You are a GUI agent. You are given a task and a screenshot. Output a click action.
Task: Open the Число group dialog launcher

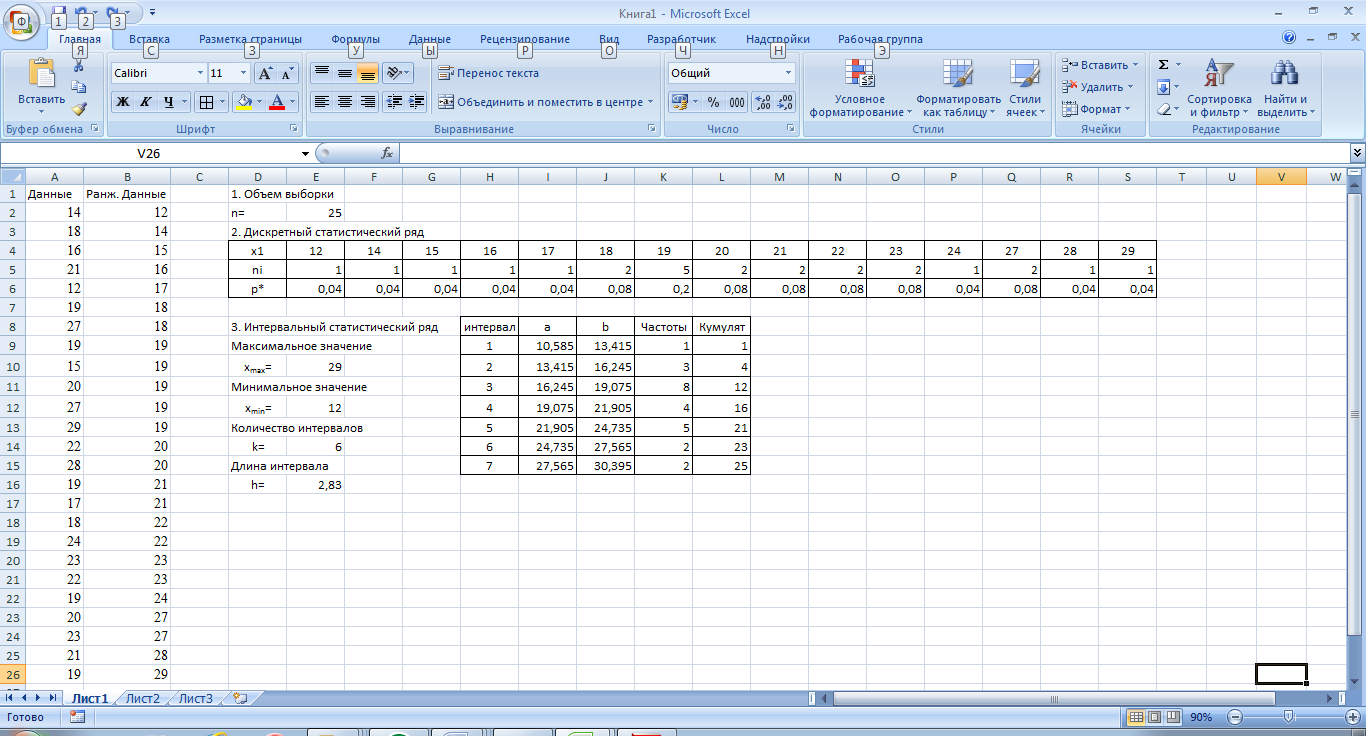[791, 129]
